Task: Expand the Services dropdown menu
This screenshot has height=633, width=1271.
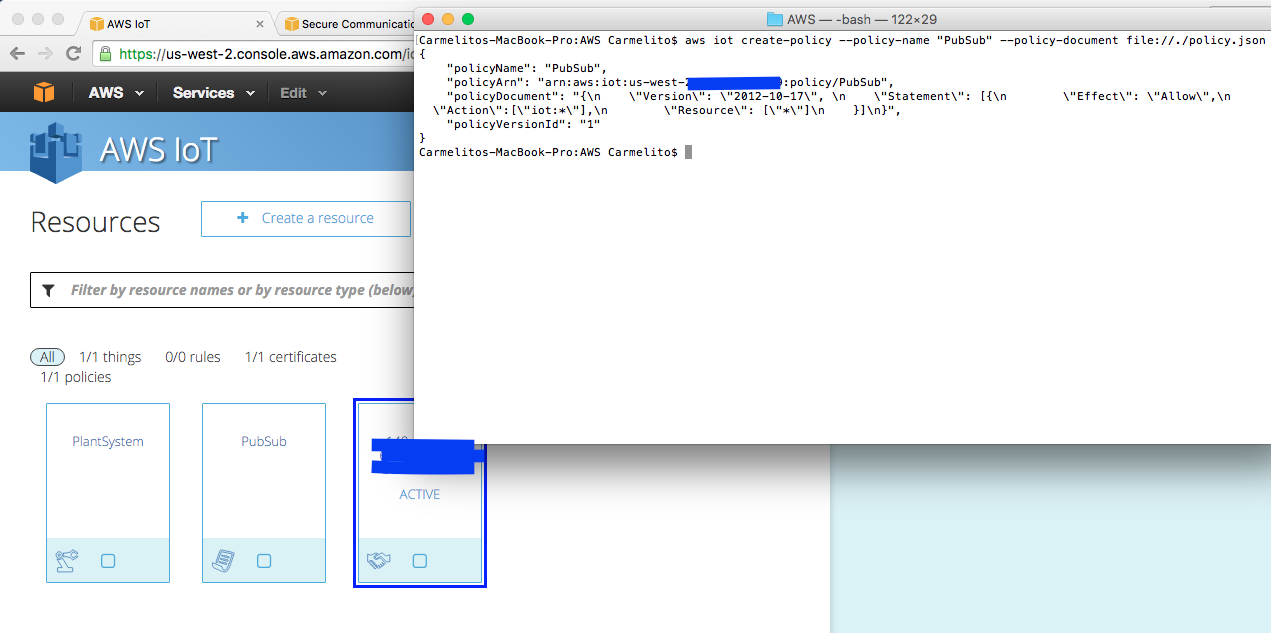Action: [213, 92]
